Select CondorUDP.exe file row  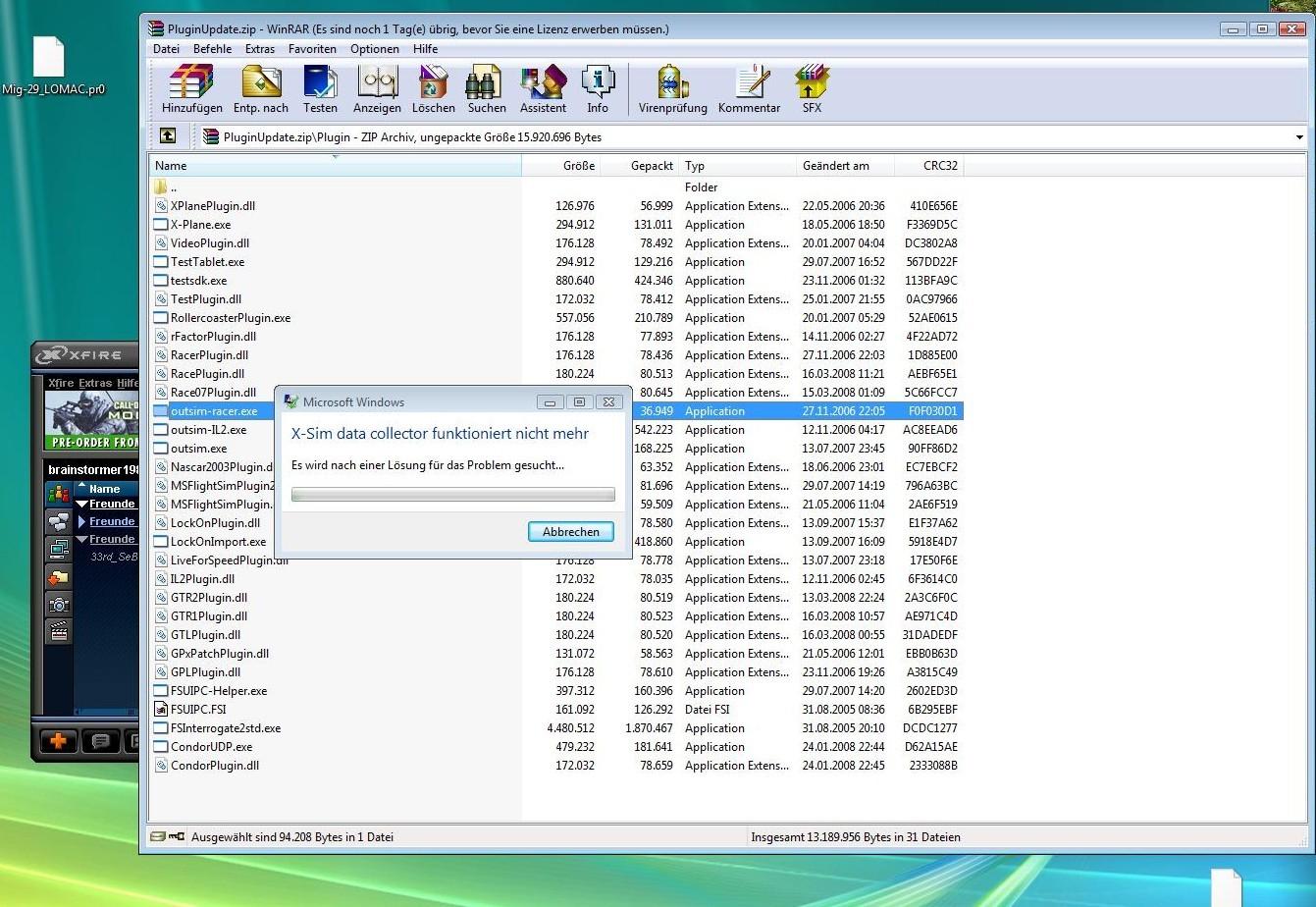pos(556,747)
